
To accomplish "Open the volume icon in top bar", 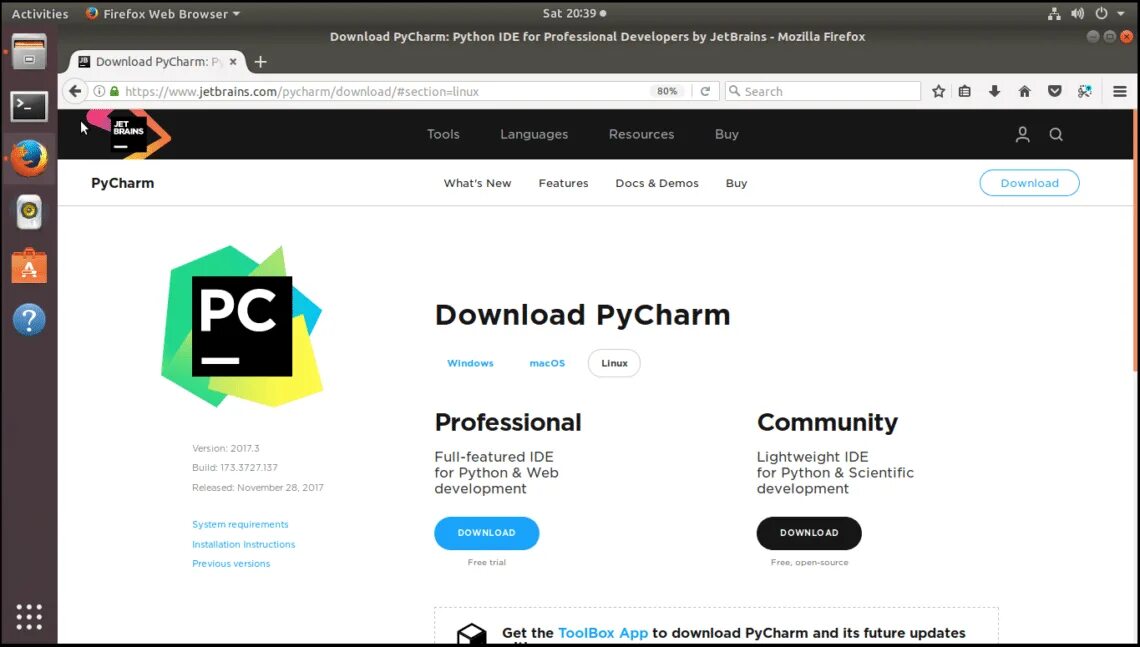I will coord(1077,13).
